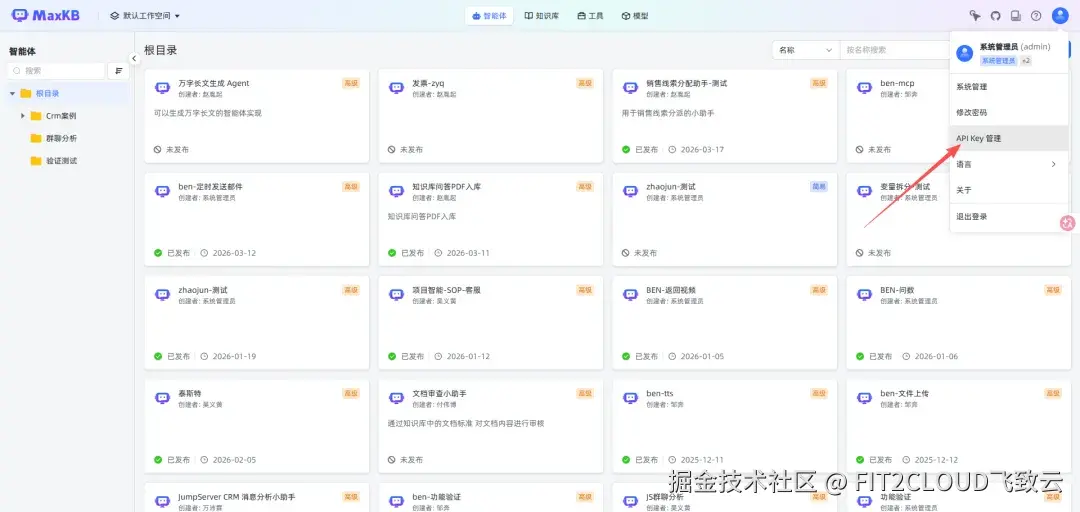Expand the Crm案例 folder arrow
This screenshot has height=512, width=1080.
pos(23,116)
